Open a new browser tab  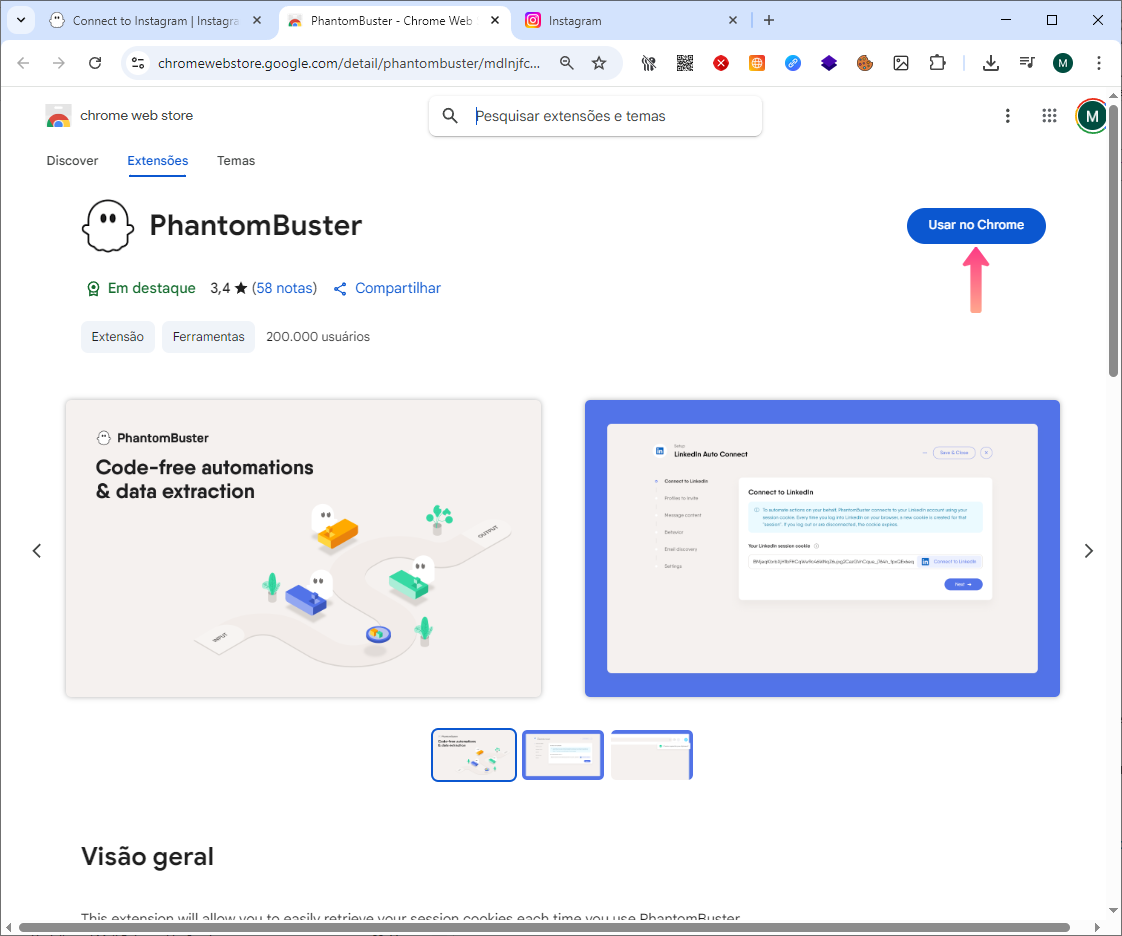click(x=769, y=20)
